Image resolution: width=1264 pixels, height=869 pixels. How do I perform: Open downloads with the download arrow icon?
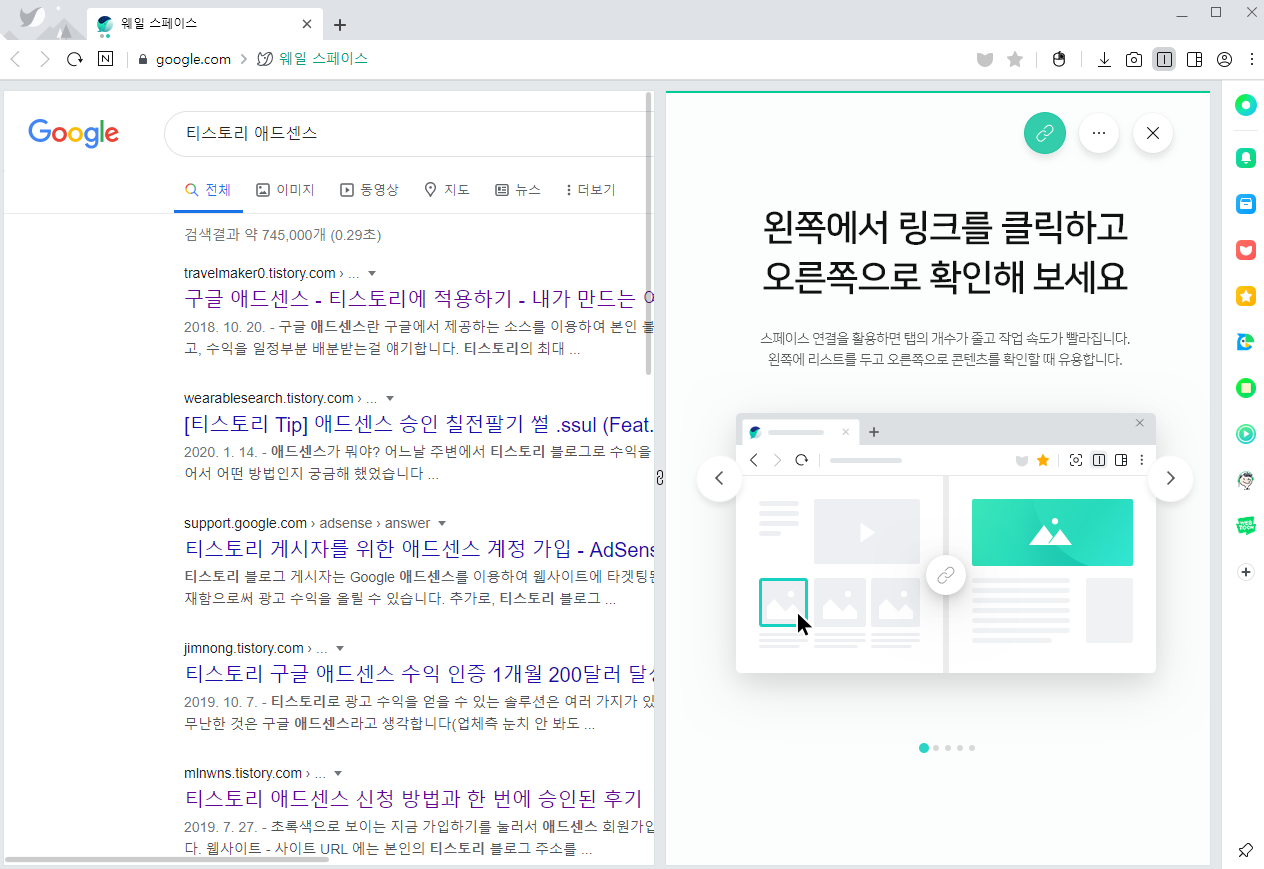click(x=1104, y=60)
